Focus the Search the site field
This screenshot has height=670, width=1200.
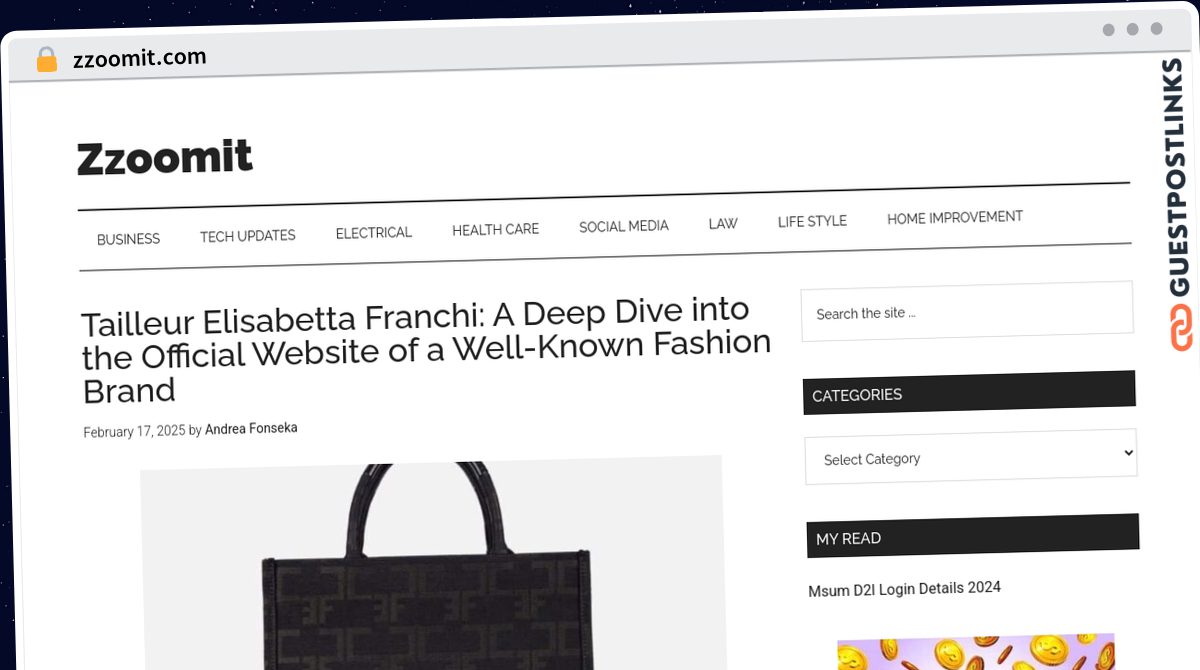[967, 311]
